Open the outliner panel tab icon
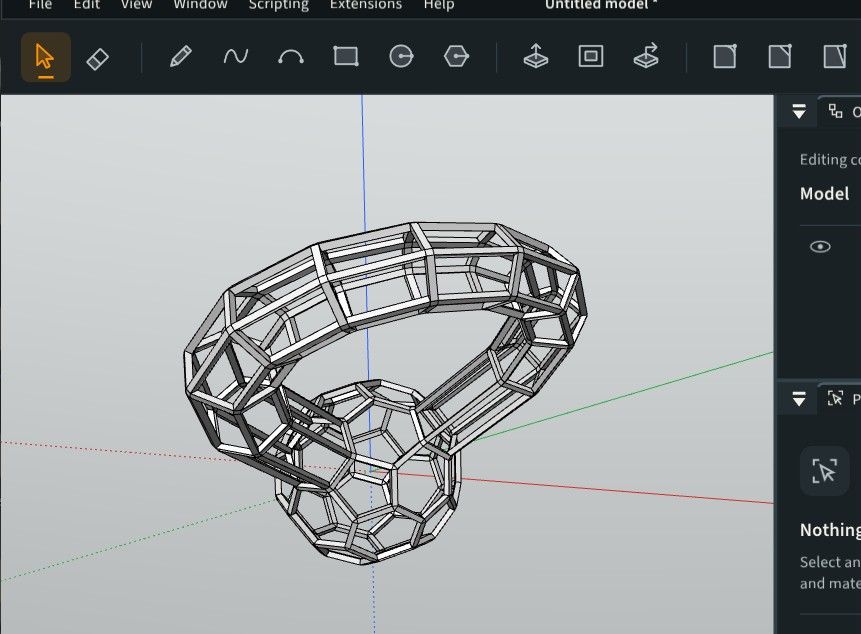This screenshot has height=634, width=861. tap(836, 111)
